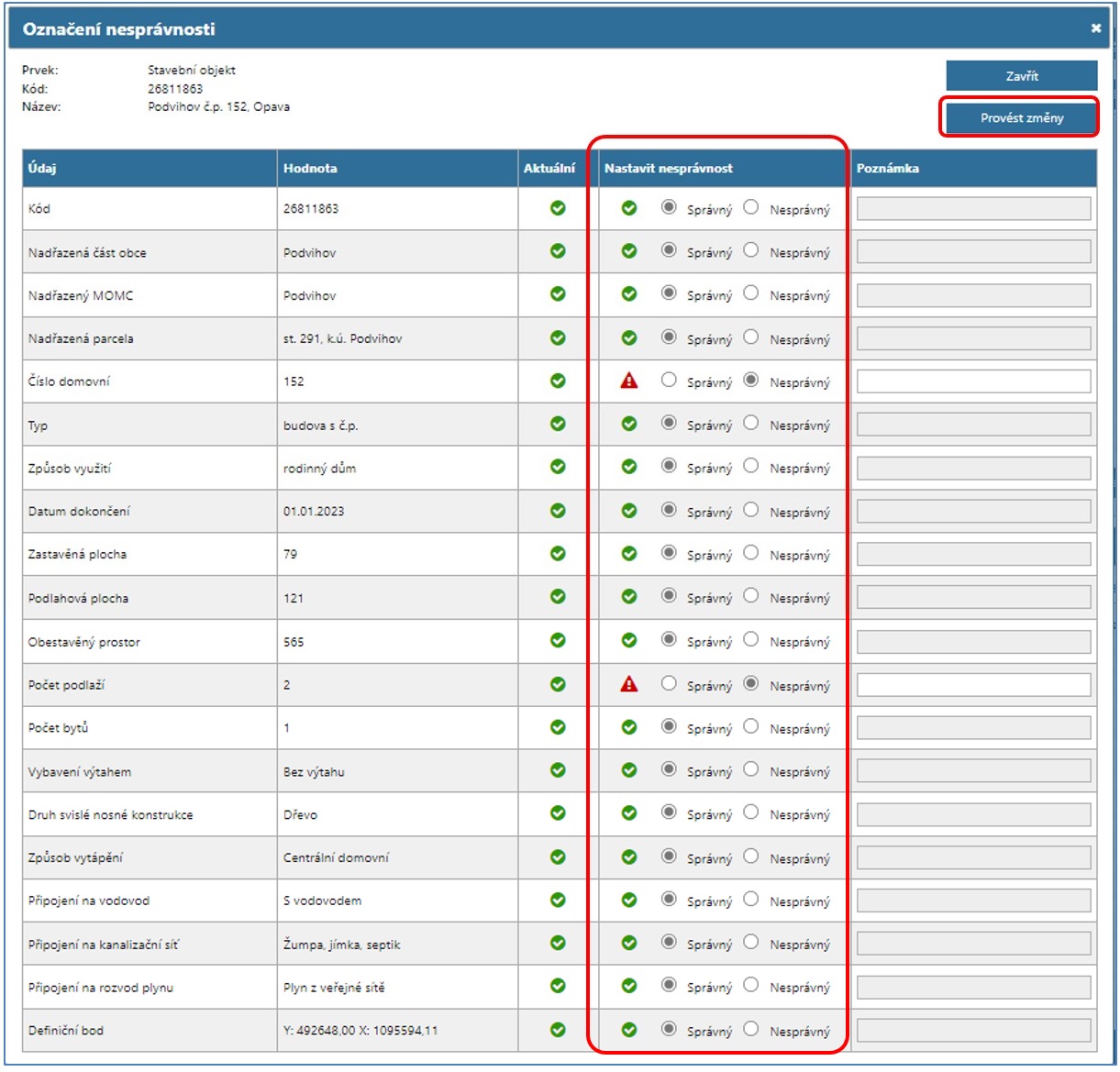Screen dimensions: 1120x1072
Task: Close the Označení nesprávnosti dialog with X
Action: [1095, 28]
